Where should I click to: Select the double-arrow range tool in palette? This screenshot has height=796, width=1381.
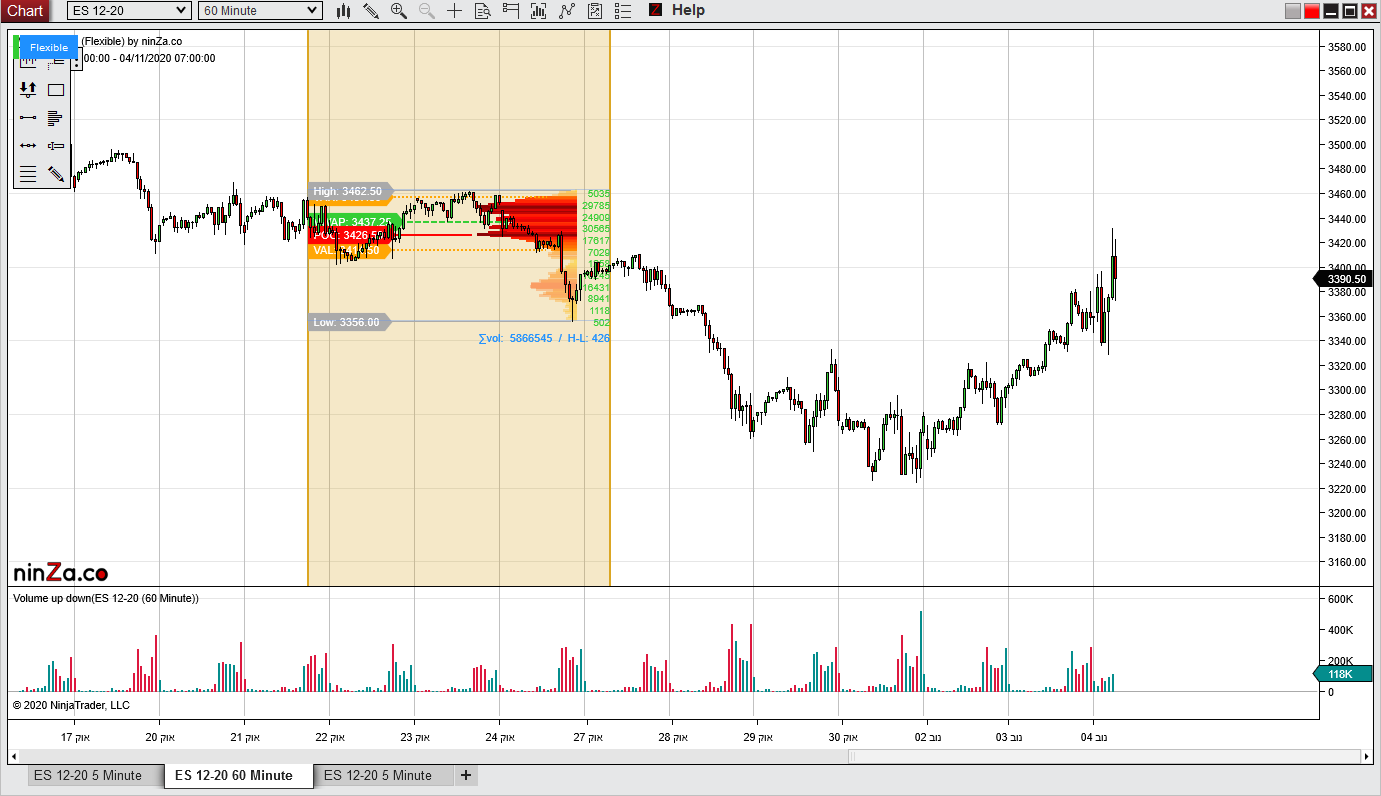point(28,145)
